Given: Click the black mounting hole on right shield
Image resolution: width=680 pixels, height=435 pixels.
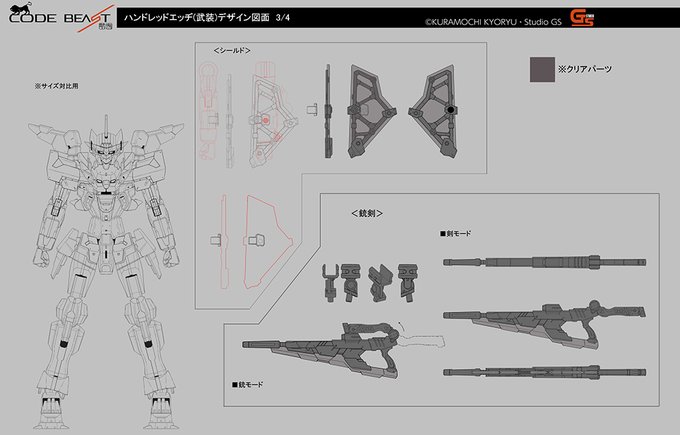Looking at the screenshot, I should coord(451,110).
